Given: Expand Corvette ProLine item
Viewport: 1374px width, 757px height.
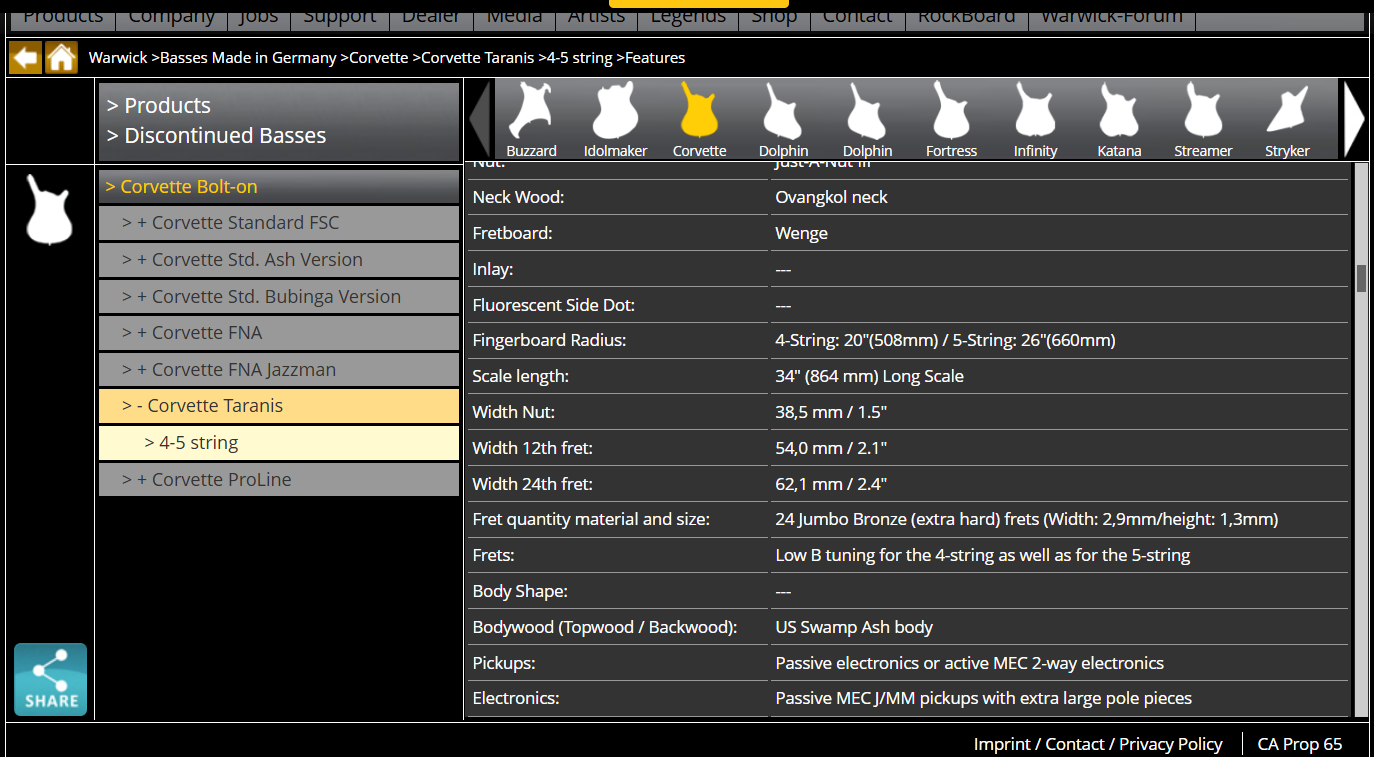Looking at the screenshot, I should (x=279, y=480).
